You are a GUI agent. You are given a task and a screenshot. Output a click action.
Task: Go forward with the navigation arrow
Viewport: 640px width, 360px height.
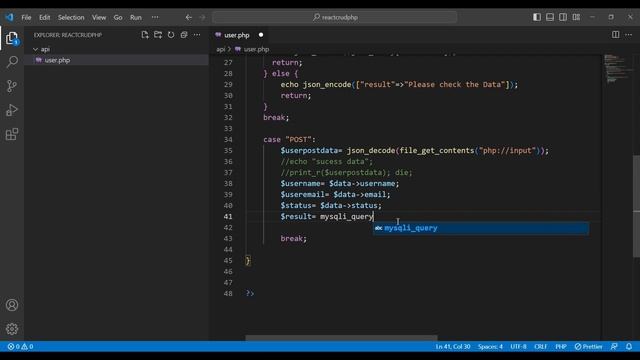202,17
